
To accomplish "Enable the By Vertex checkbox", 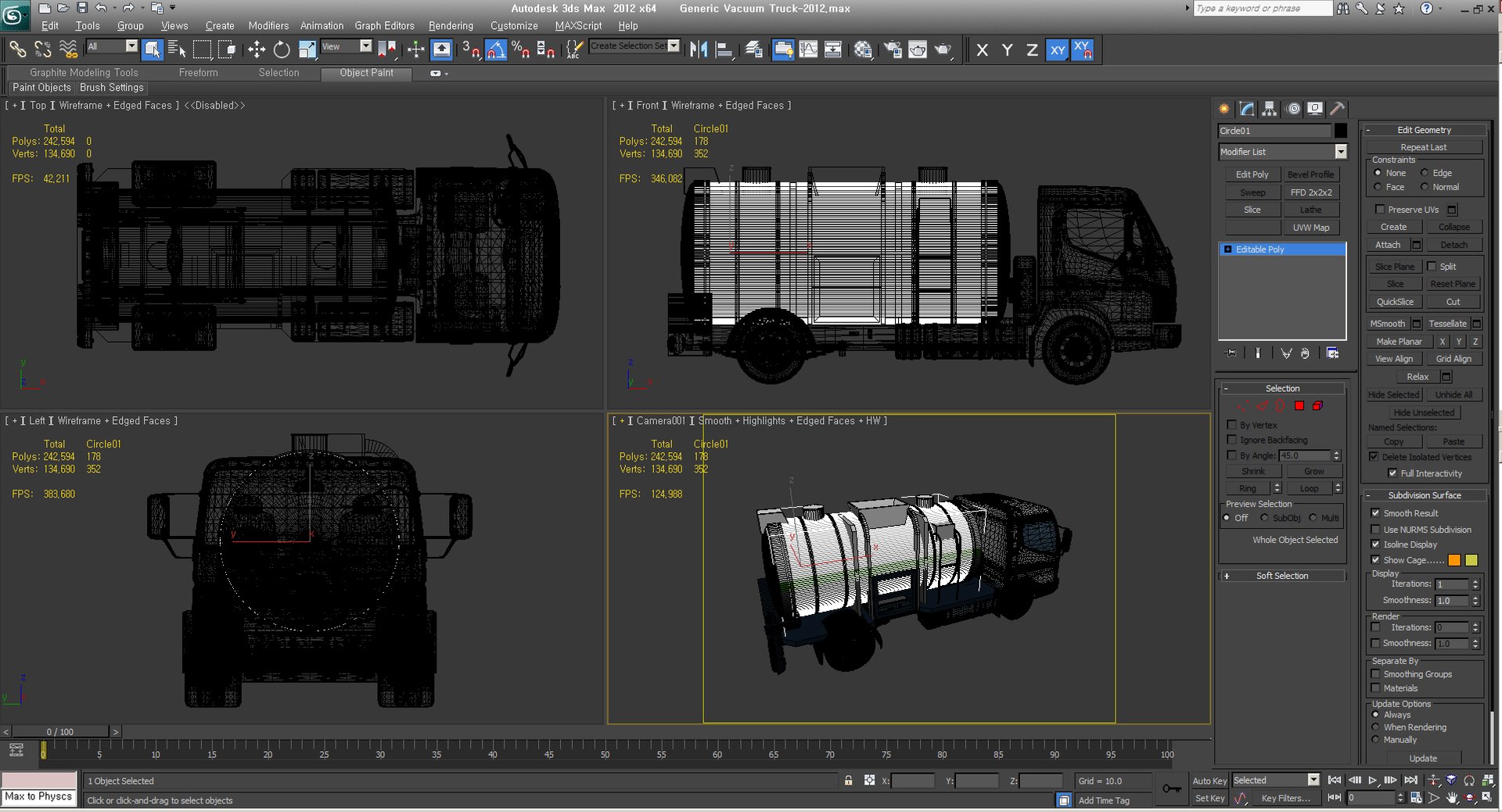I will pos(1231,425).
